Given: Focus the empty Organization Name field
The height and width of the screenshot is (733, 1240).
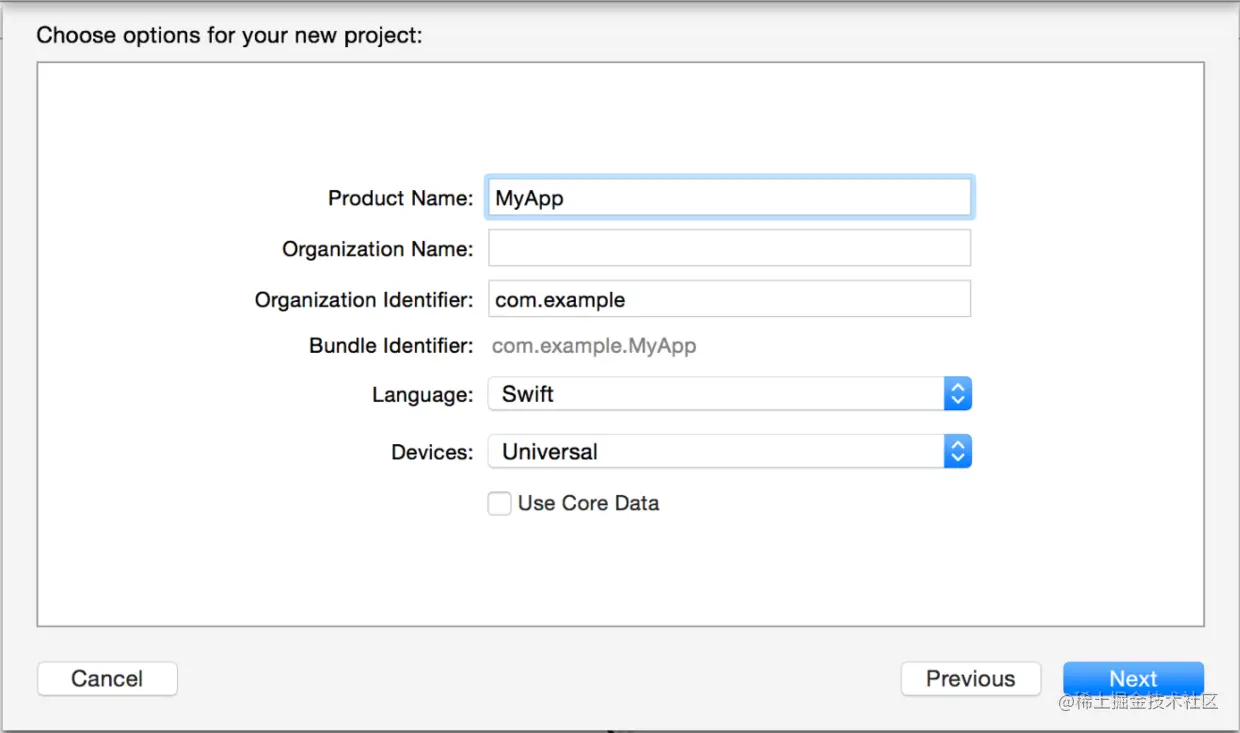Looking at the screenshot, I should tap(728, 248).
